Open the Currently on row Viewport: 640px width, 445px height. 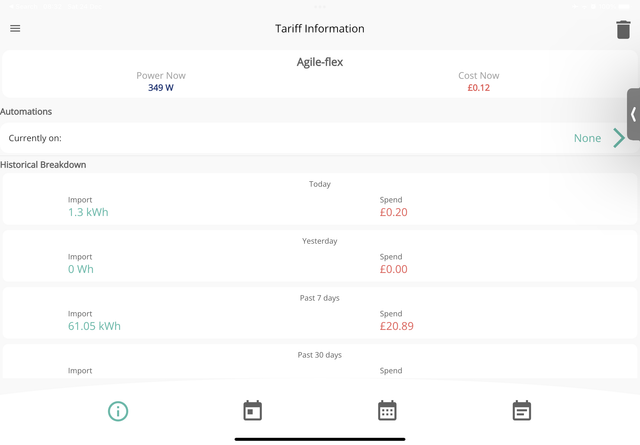[x=320, y=138]
